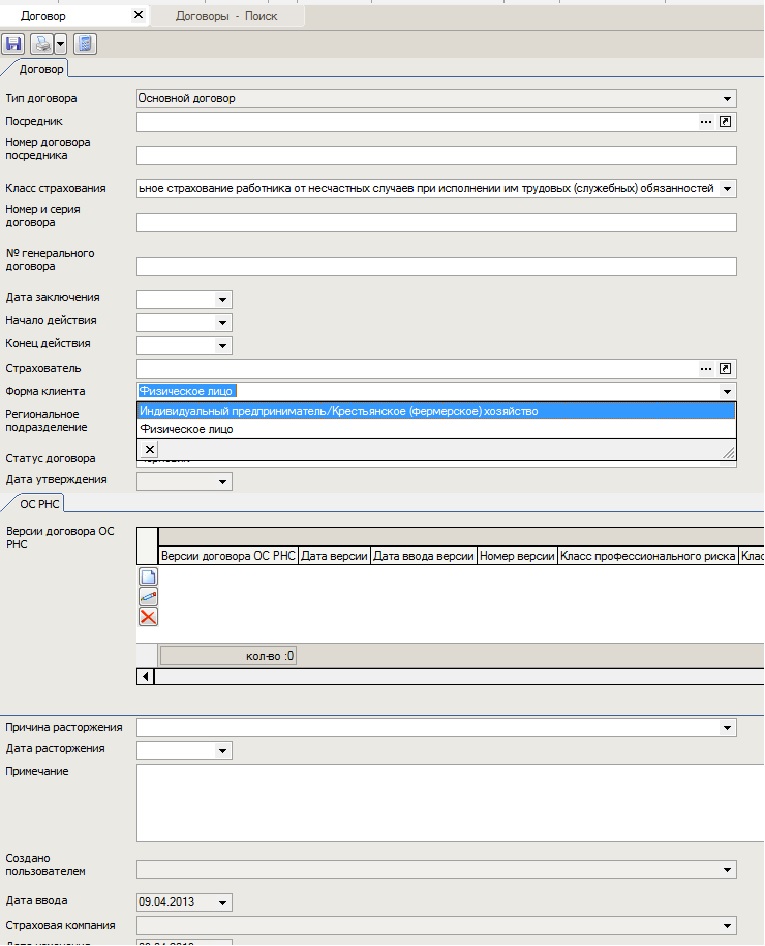Expand the Тип договора dropdown
The width and height of the screenshot is (765, 946).
tap(727, 99)
